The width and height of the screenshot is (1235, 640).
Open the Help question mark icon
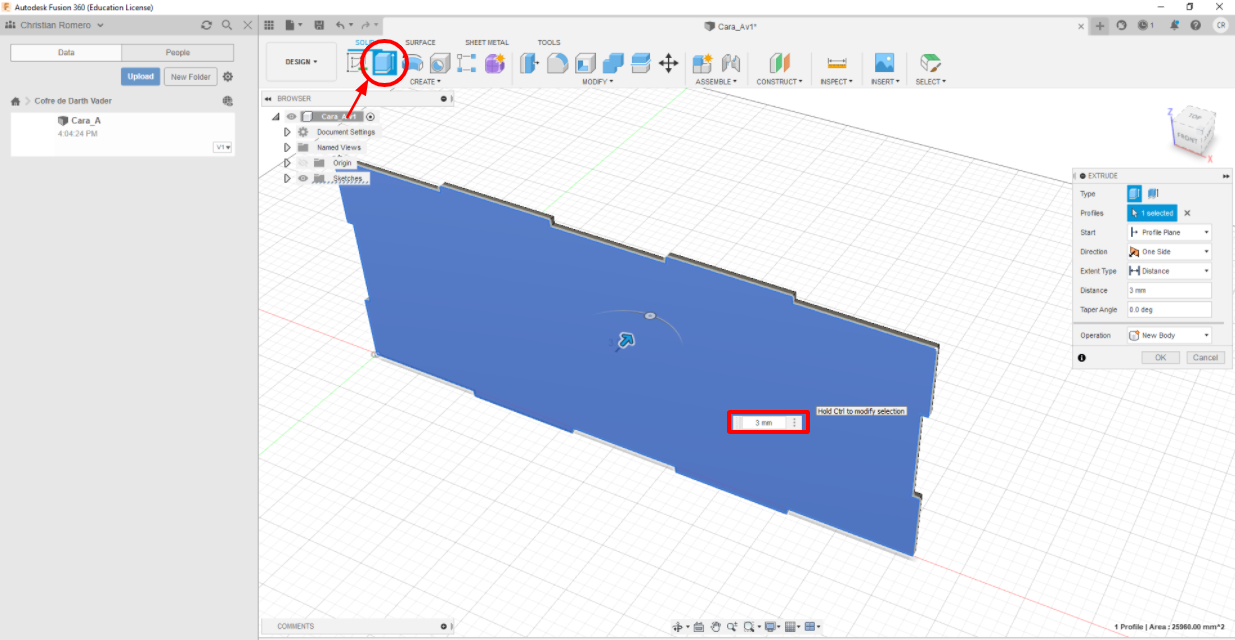1196,26
